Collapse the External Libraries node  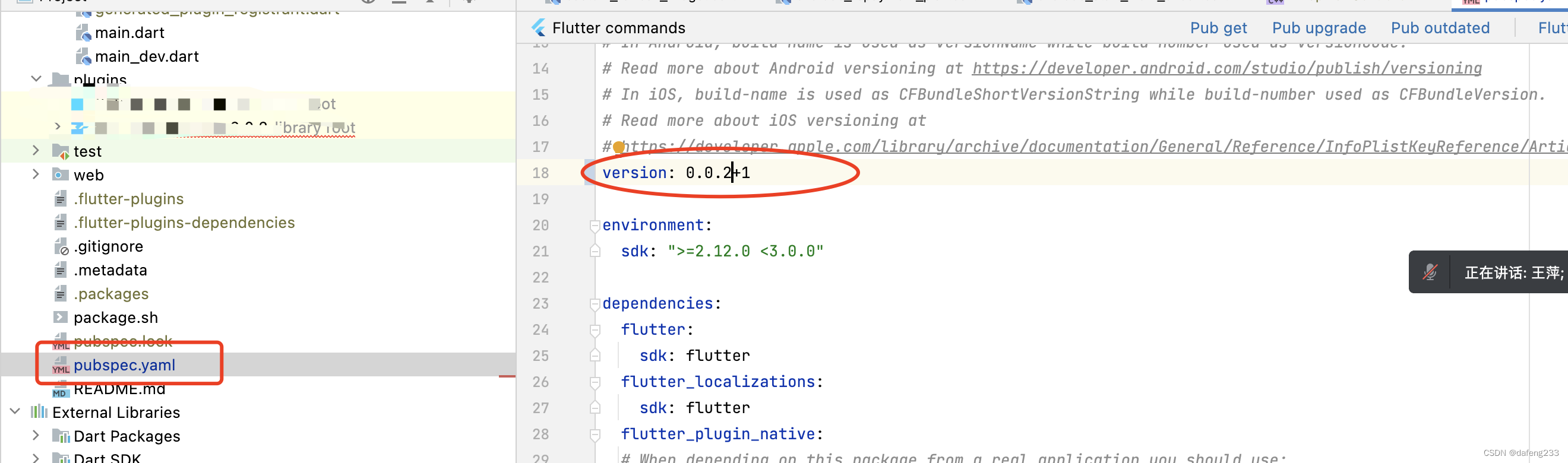[14, 412]
